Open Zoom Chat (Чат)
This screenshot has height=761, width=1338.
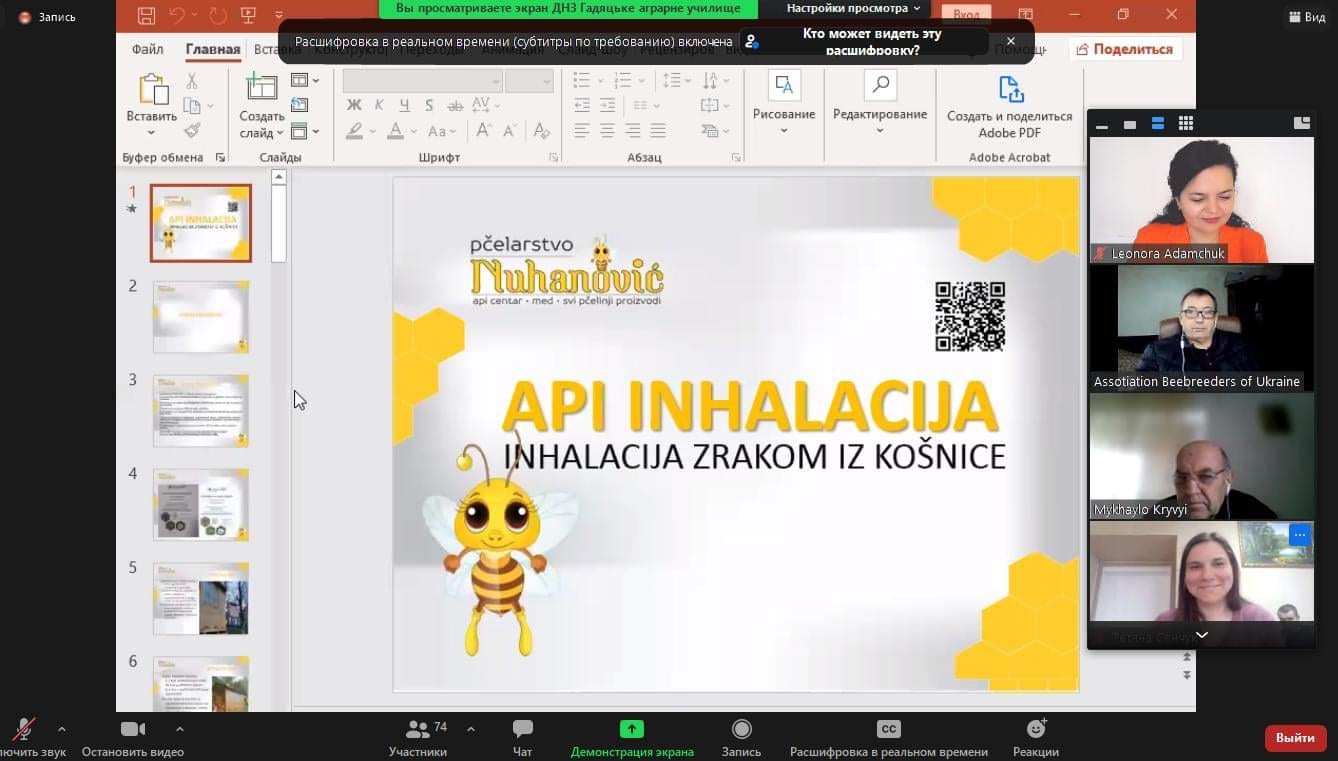(x=522, y=737)
